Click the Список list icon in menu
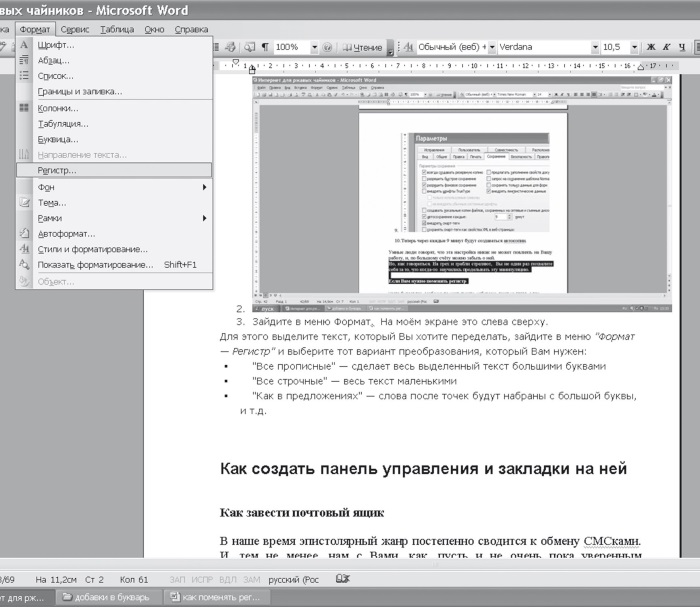700x607 pixels. coord(24,75)
